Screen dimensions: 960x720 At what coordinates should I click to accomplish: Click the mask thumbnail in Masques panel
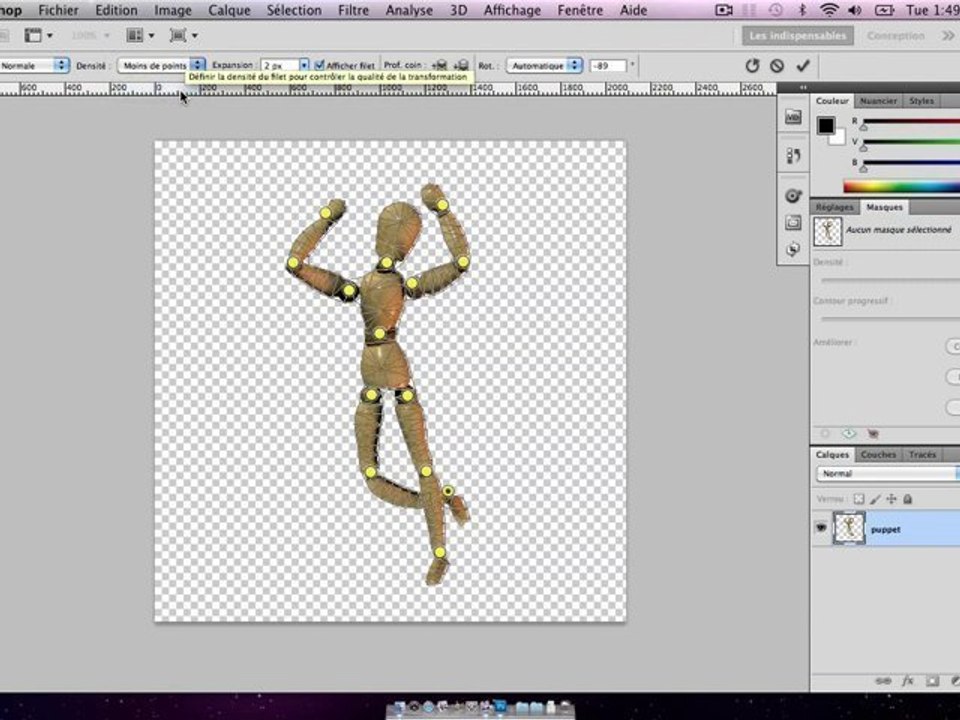point(828,231)
